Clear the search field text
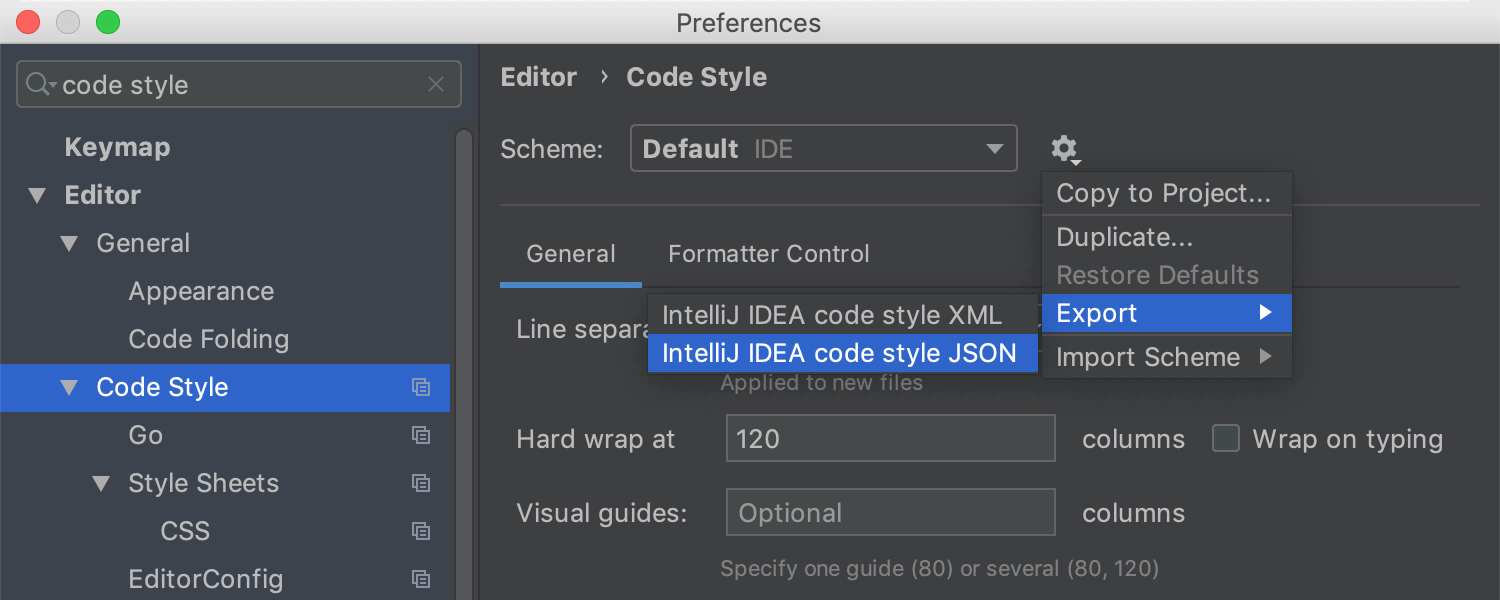Screen dimensions: 1500x600 pyautogui.click(x=436, y=85)
